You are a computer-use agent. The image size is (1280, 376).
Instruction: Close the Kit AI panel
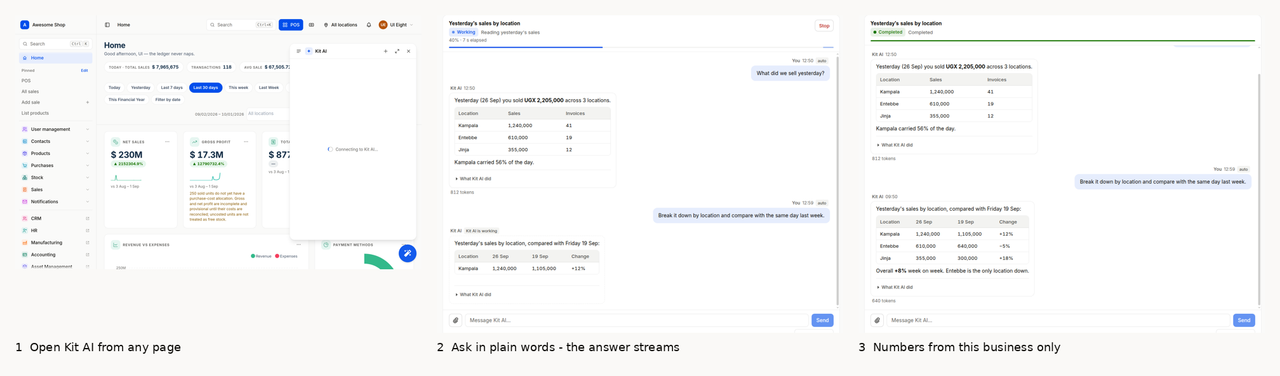408,51
